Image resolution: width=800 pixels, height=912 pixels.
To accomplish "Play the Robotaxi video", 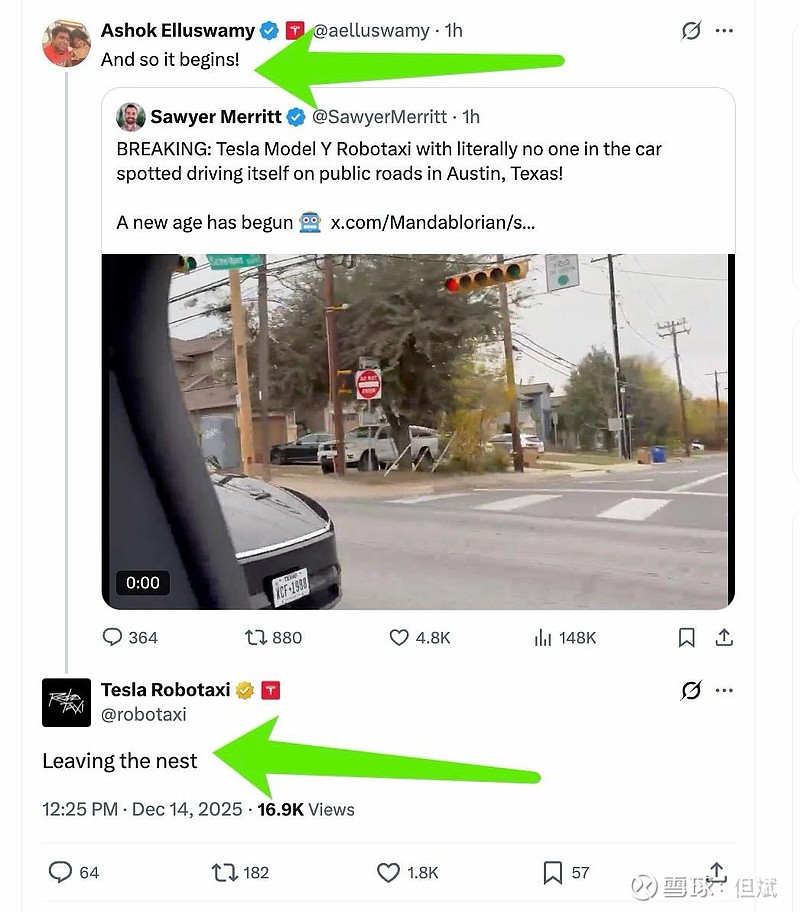I will [x=418, y=431].
